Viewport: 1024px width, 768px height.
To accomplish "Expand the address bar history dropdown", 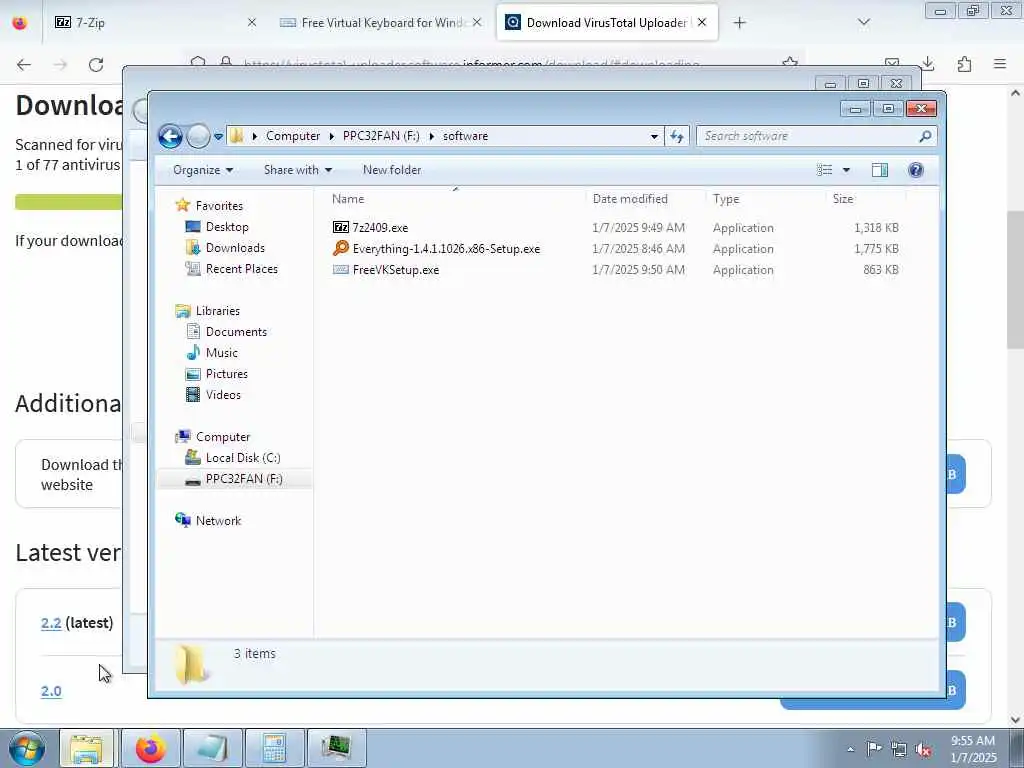I will [x=654, y=136].
